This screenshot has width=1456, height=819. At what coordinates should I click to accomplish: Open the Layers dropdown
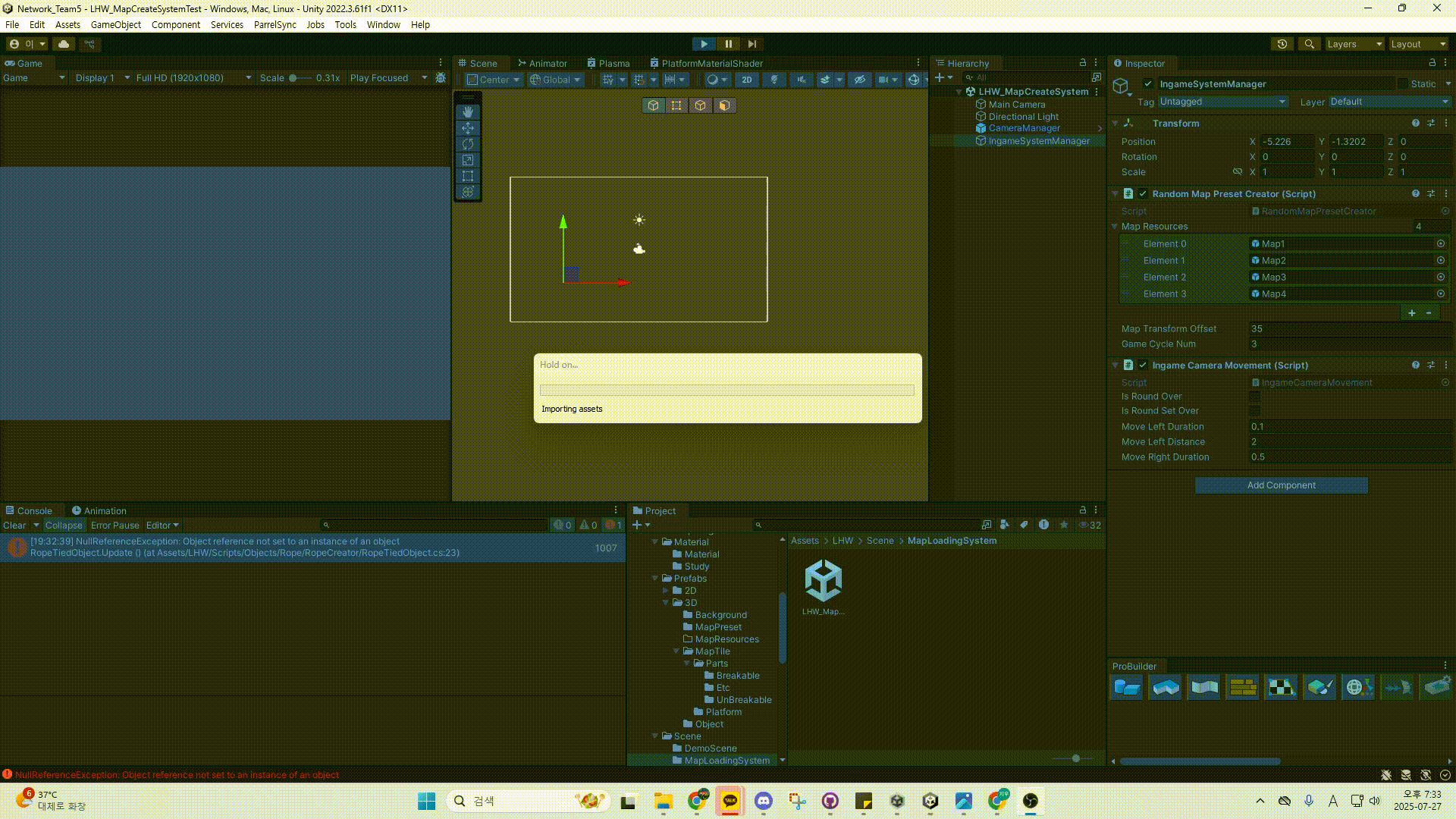coord(1354,44)
